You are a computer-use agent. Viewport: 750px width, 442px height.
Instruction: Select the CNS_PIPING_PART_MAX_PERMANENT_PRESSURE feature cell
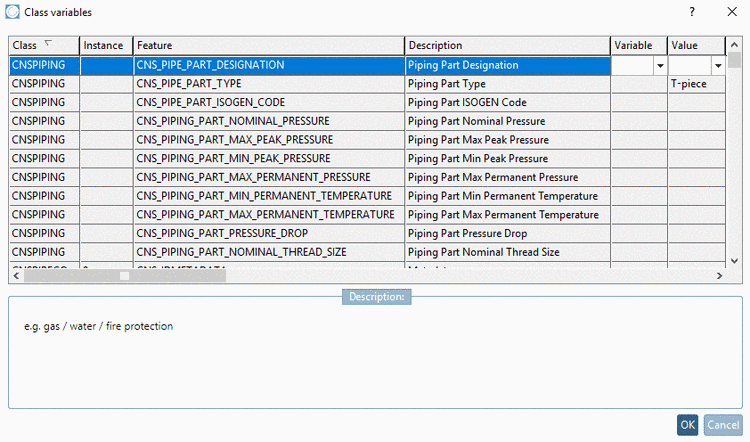[269, 177]
